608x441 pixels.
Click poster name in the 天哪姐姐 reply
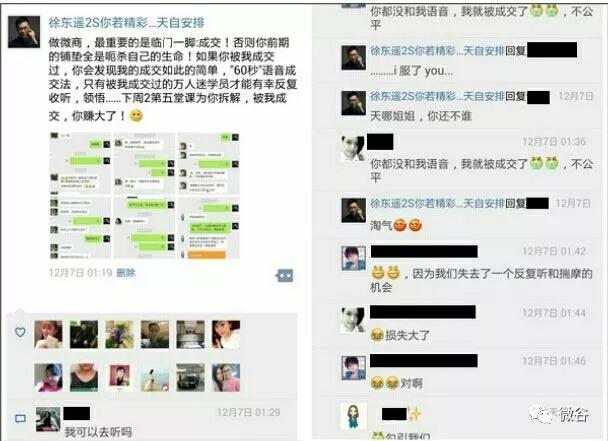tap(437, 96)
